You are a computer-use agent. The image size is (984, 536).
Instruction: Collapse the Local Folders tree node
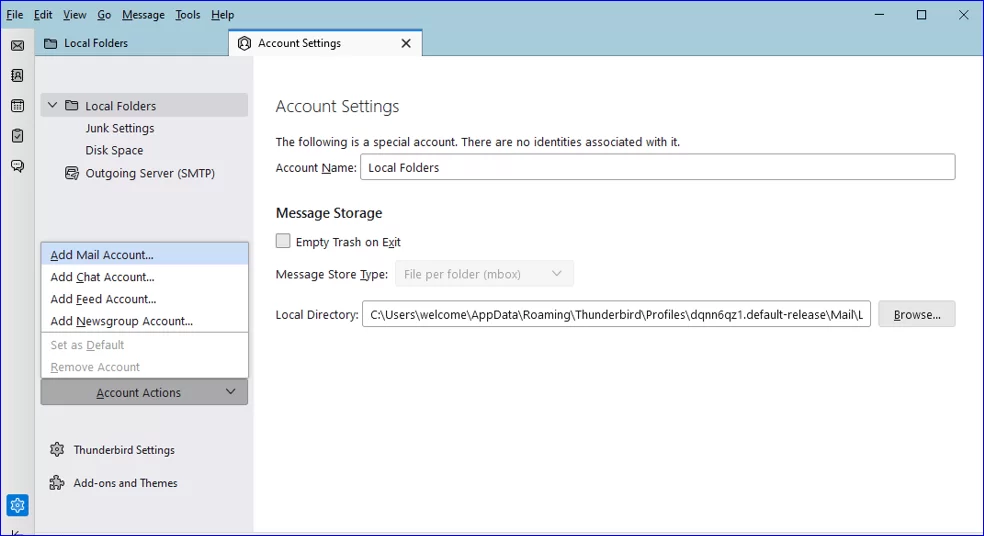click(53, 105)
